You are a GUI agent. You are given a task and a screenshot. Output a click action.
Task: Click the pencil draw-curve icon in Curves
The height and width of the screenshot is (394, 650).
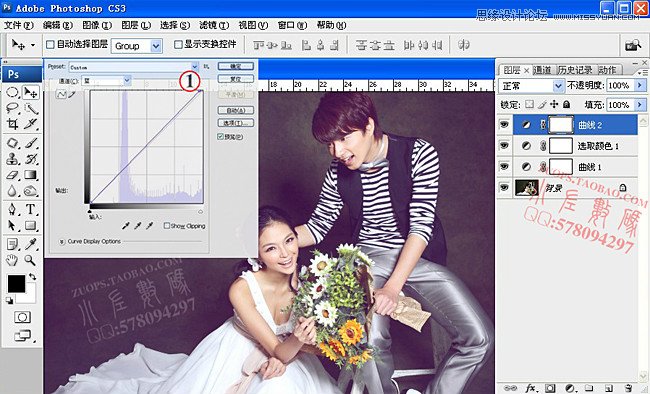click(72, 95)
